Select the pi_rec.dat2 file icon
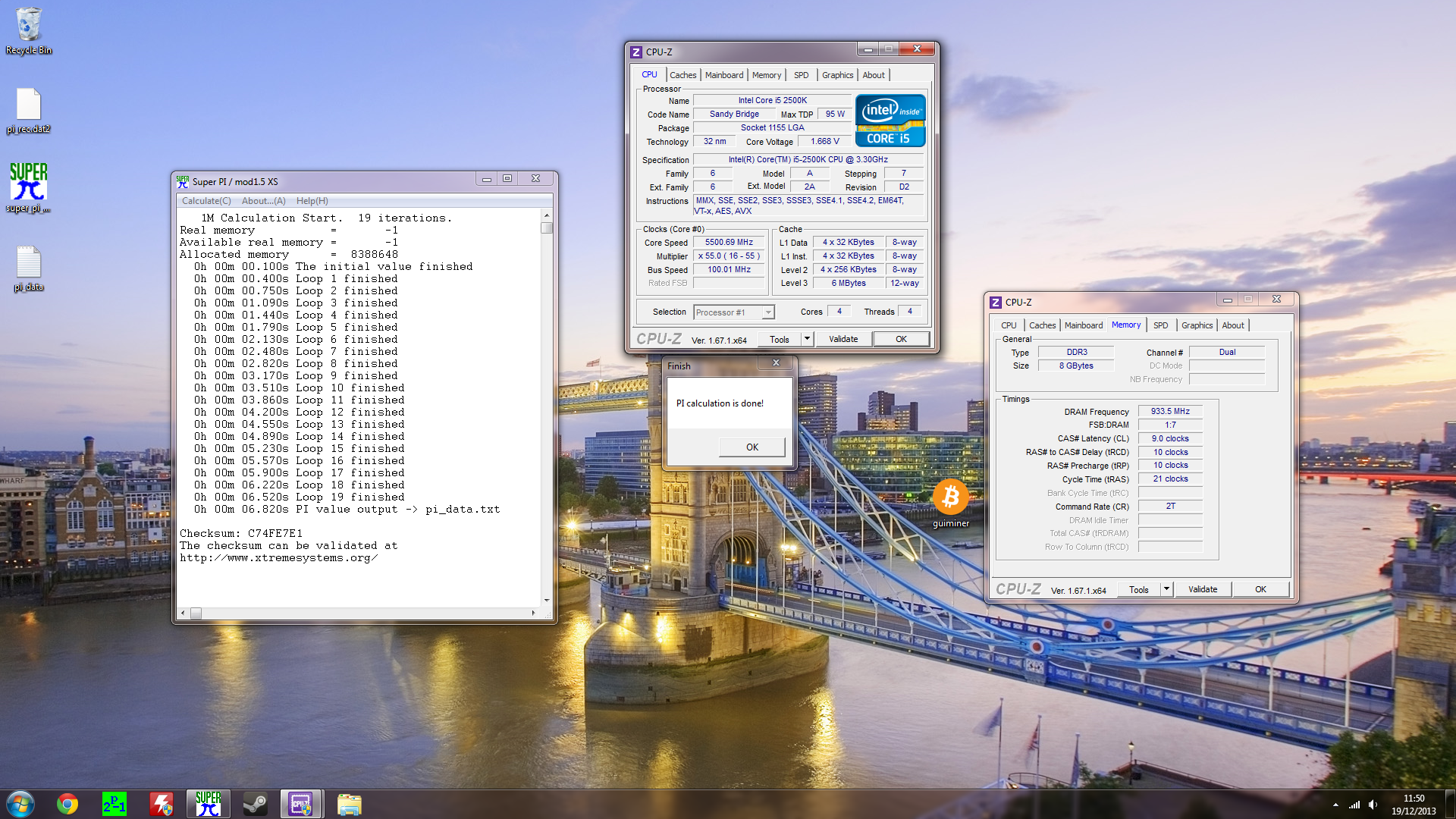This screenshot has width=1456, height=819. point(29,110)
